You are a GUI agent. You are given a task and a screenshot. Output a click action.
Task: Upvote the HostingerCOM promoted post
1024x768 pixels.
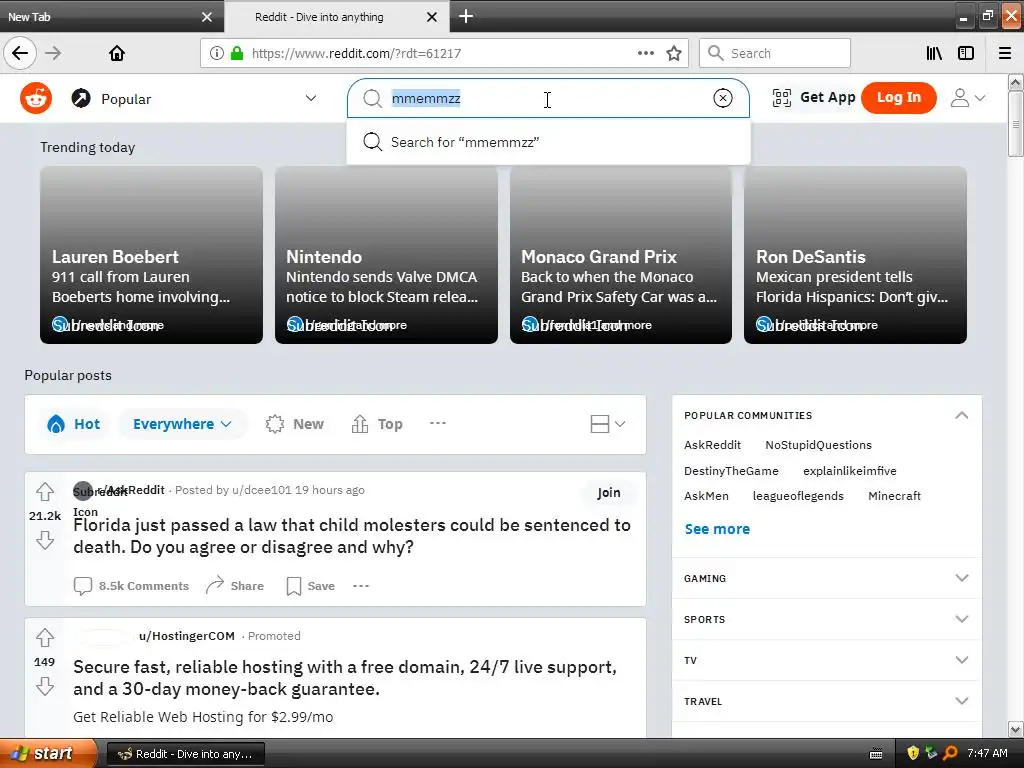coord(45,637)
